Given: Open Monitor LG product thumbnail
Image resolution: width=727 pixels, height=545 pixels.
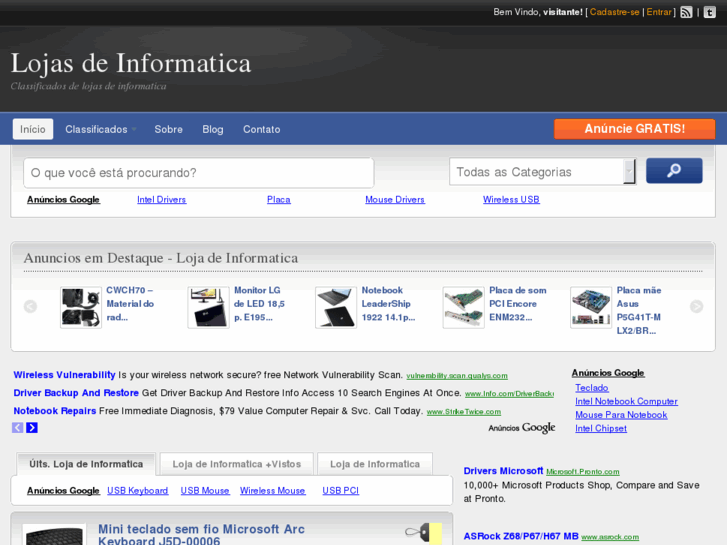Looking at the screenshot, I should pyautogui.click(x=208, y=307).
